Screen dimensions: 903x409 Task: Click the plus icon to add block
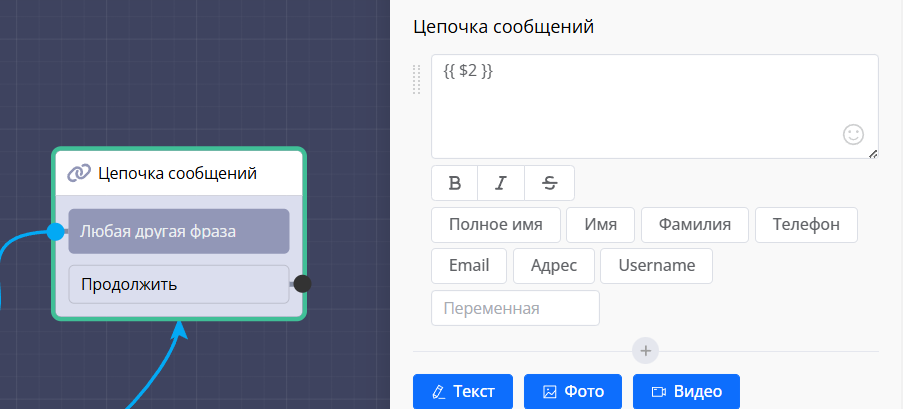point(646,351)
